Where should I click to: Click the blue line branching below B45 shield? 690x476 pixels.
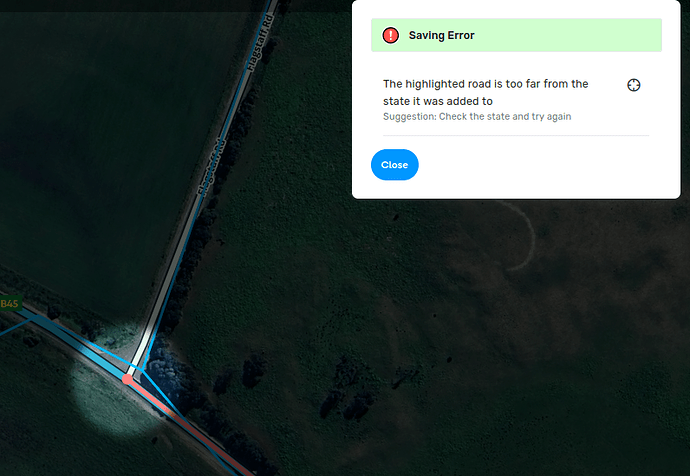[x=15, y=328]
